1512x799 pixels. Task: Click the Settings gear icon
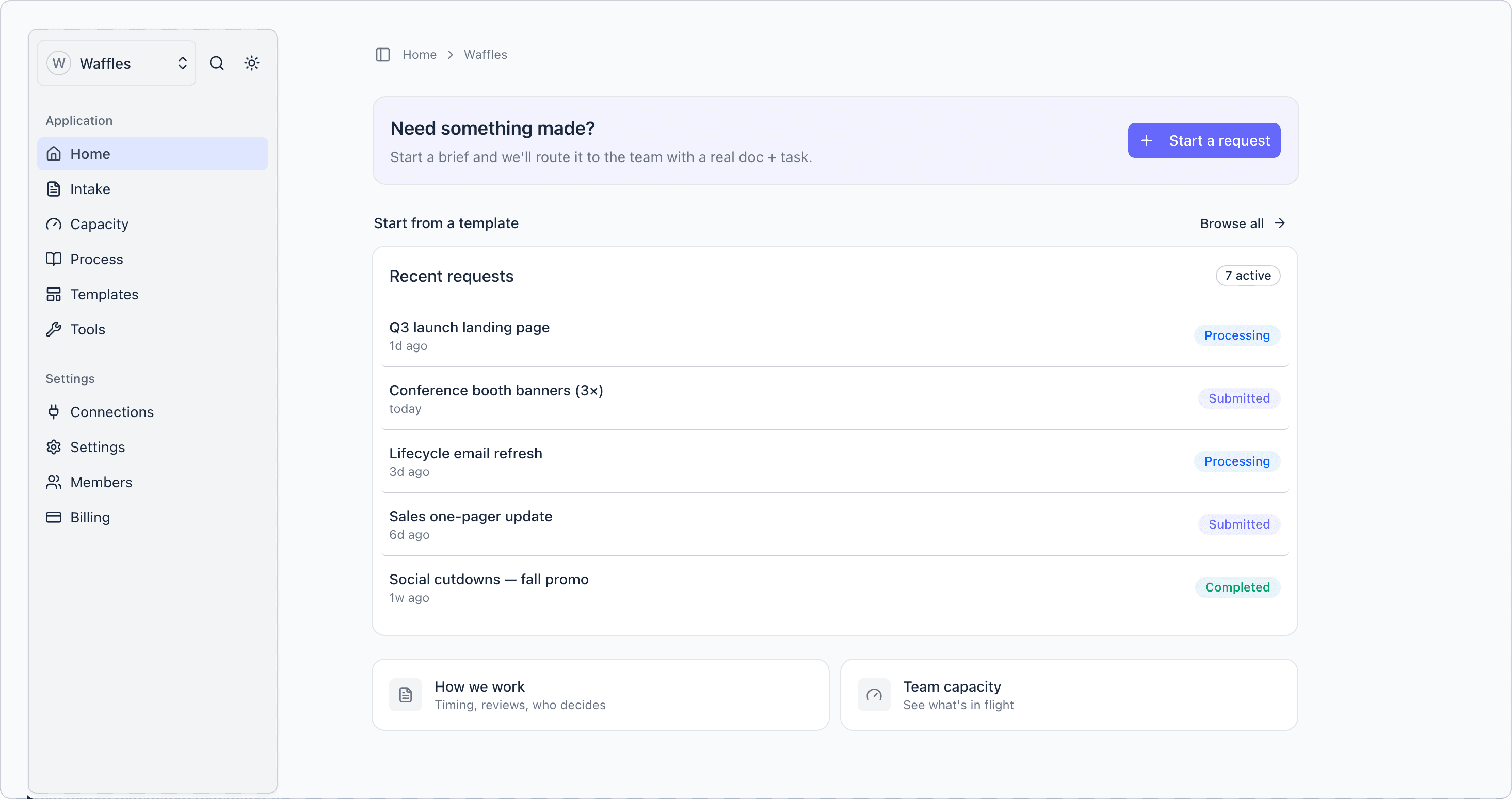(x=54, y=448)
